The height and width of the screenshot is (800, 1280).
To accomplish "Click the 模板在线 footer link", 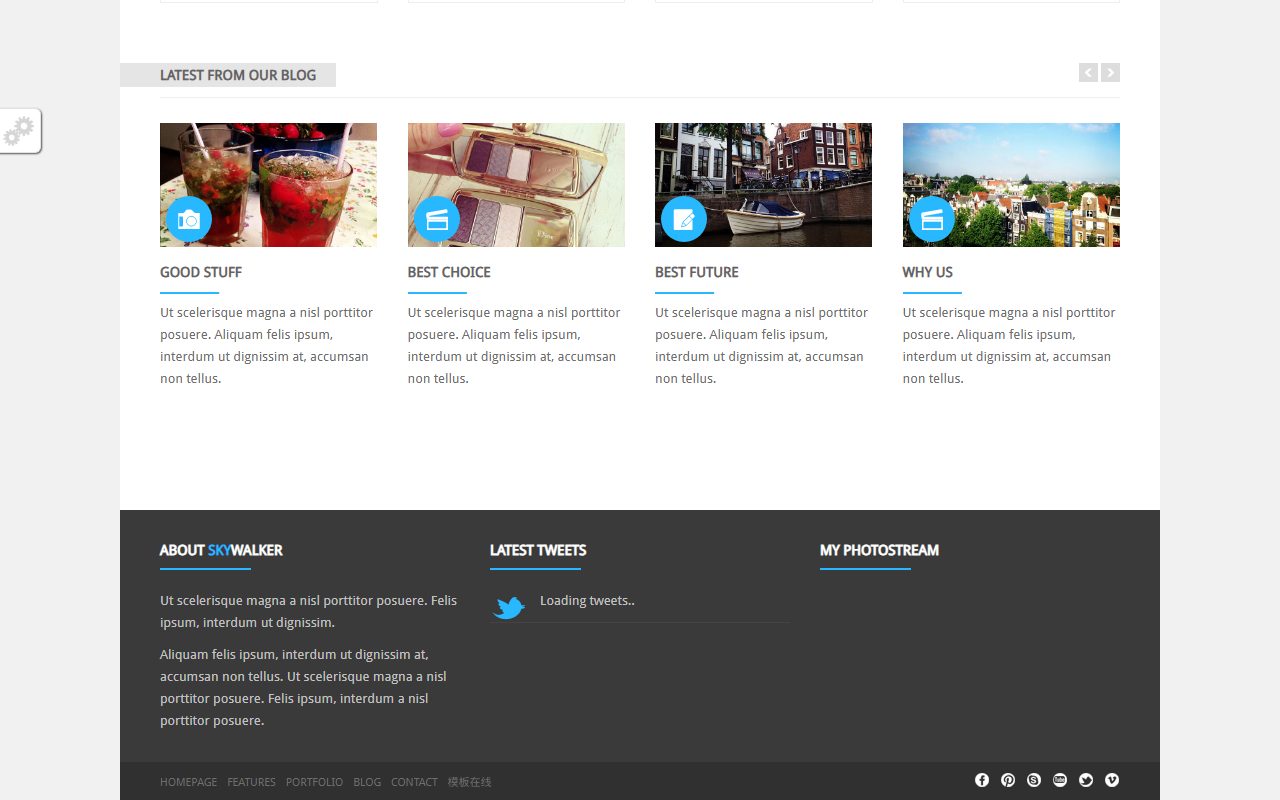I will [470, 782].
